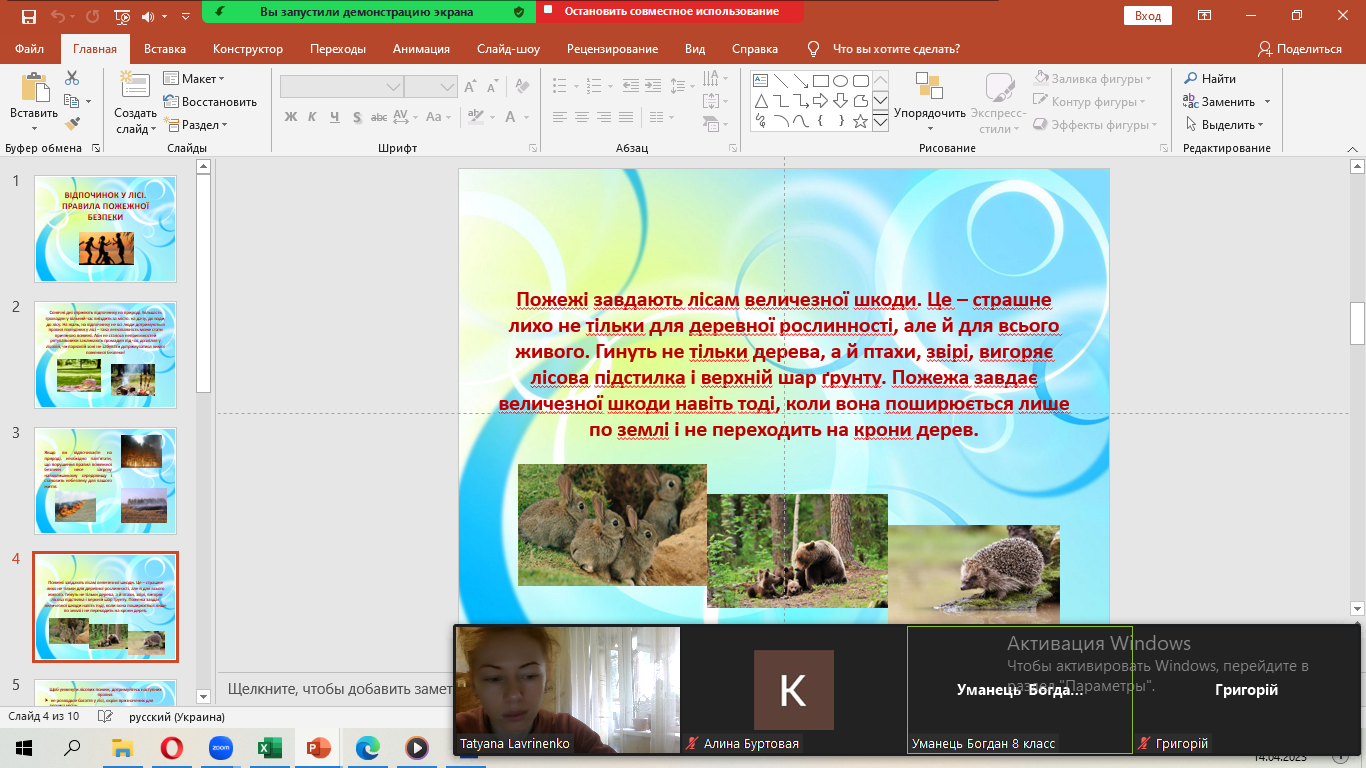Select the triangle shape in shapes gallery

pyautogui.click(x=760, y=100)
